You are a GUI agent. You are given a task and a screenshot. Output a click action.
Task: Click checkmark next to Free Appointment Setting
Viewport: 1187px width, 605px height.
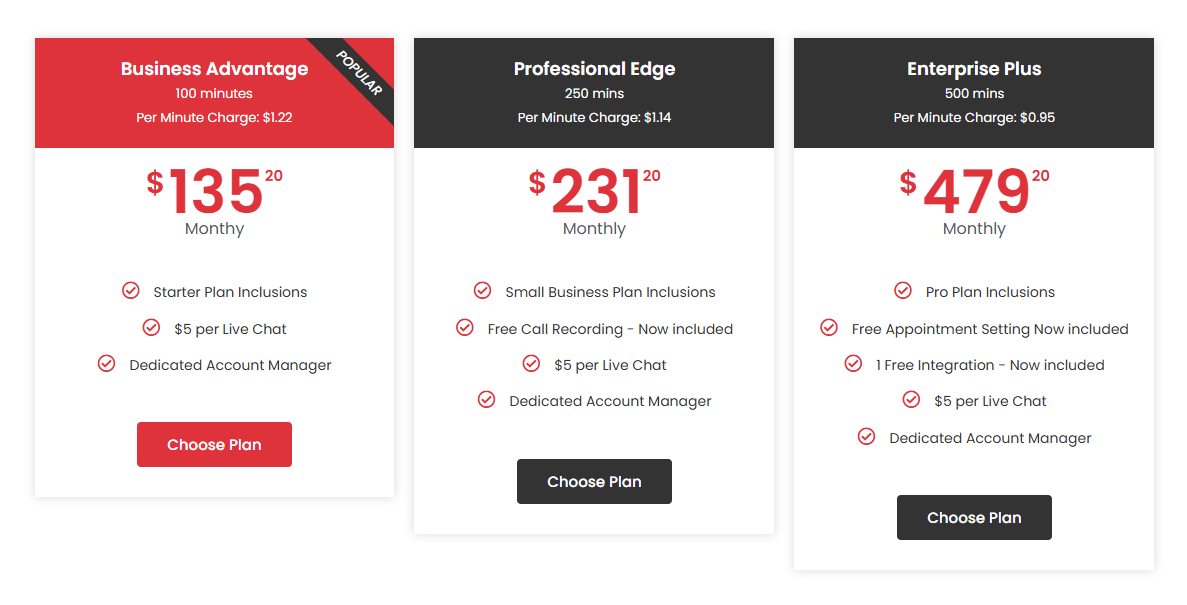[x=829, y=328]
